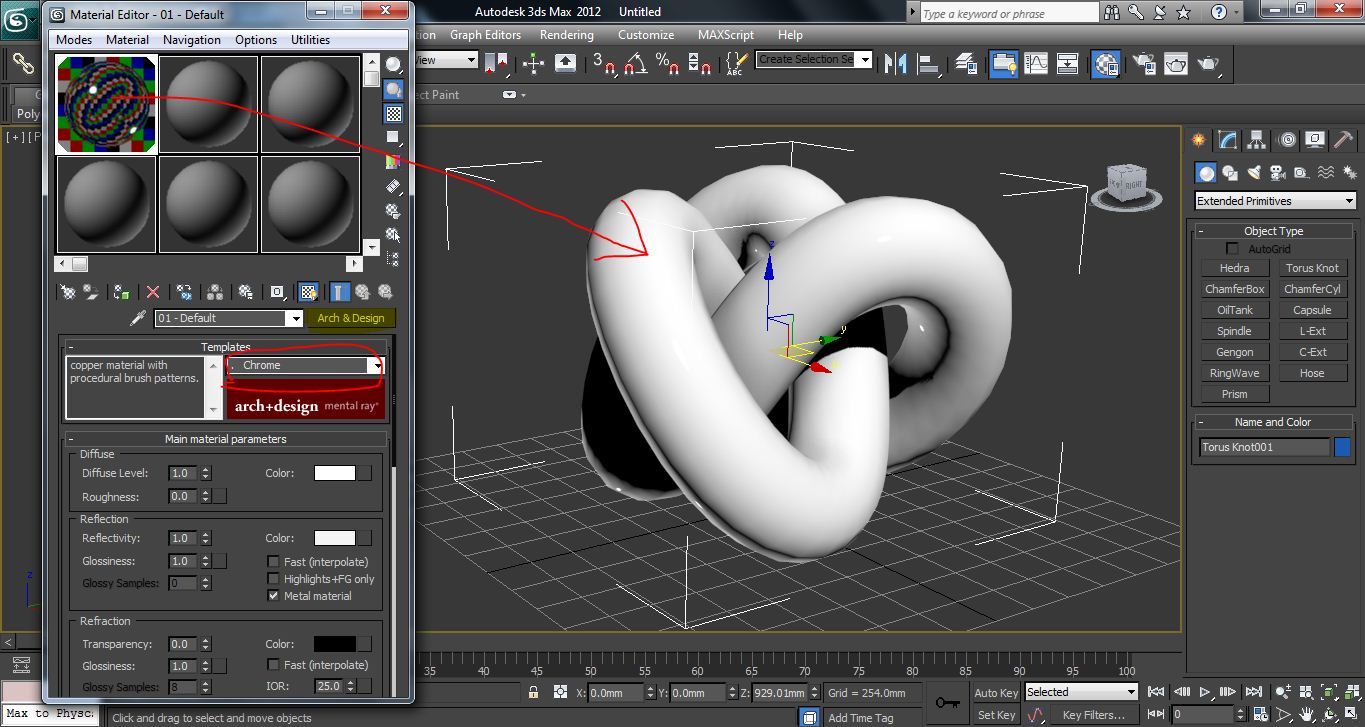Uncheck the Metal material checkbox
Image resolution: width=1365 pixels, height=727 pixels.
coord(274,595)
